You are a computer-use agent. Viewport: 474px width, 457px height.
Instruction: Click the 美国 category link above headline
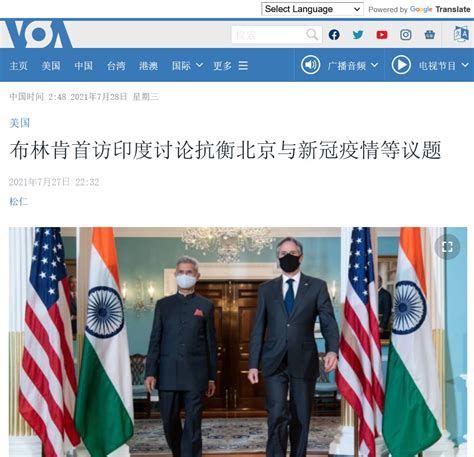(20, 123)
